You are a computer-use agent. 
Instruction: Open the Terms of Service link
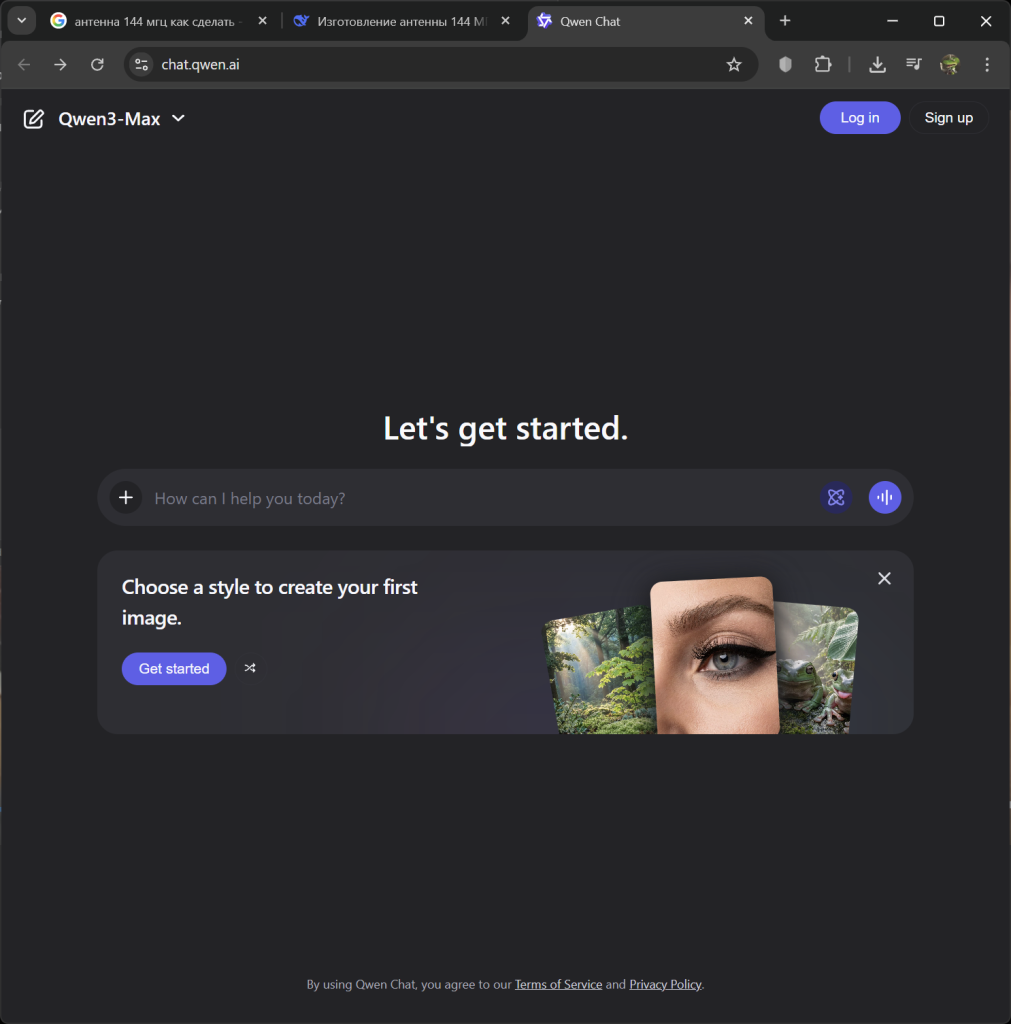pyautogui.click(x=558, y=985)
